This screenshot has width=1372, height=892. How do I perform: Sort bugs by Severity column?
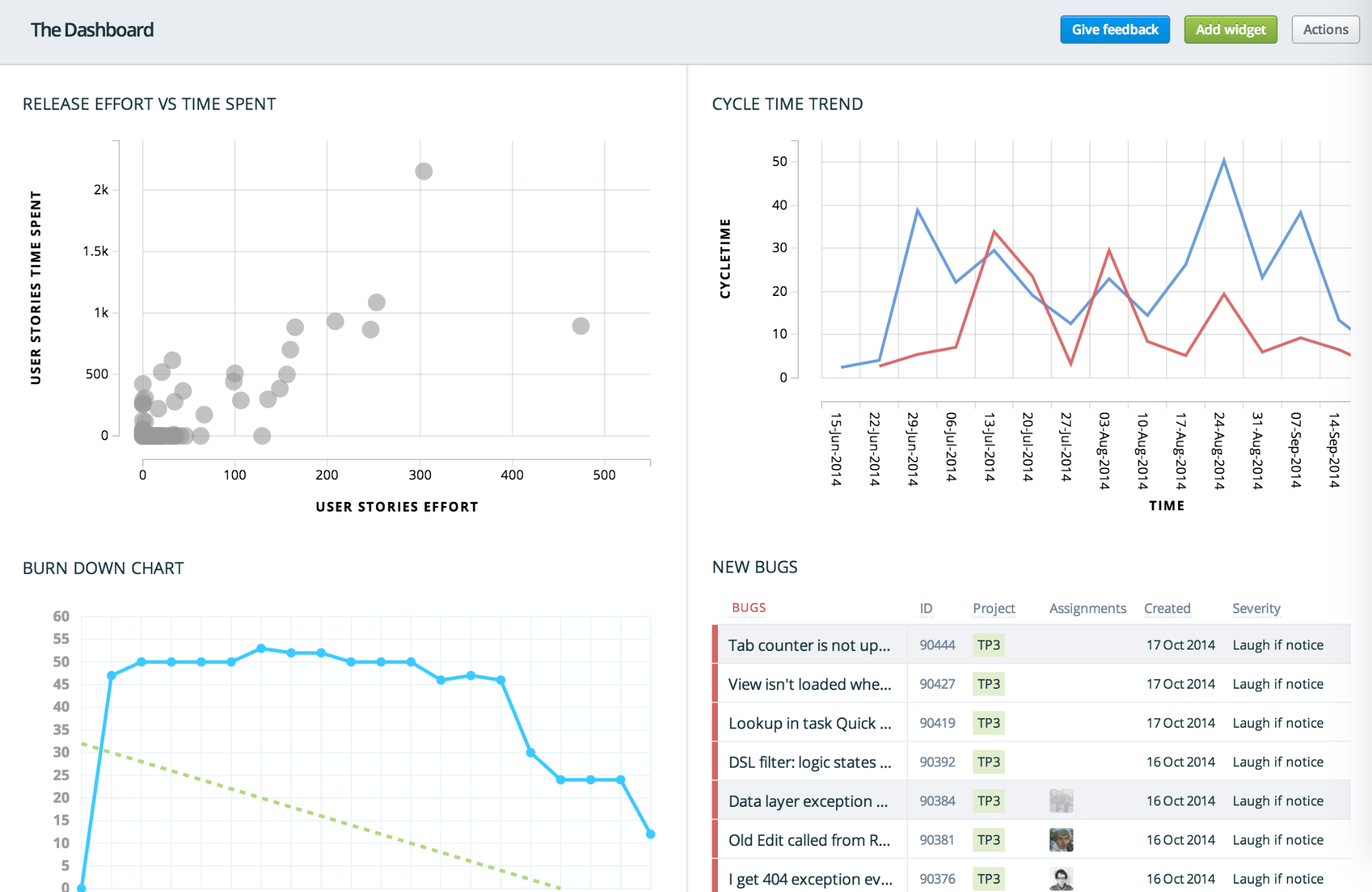1256,608
